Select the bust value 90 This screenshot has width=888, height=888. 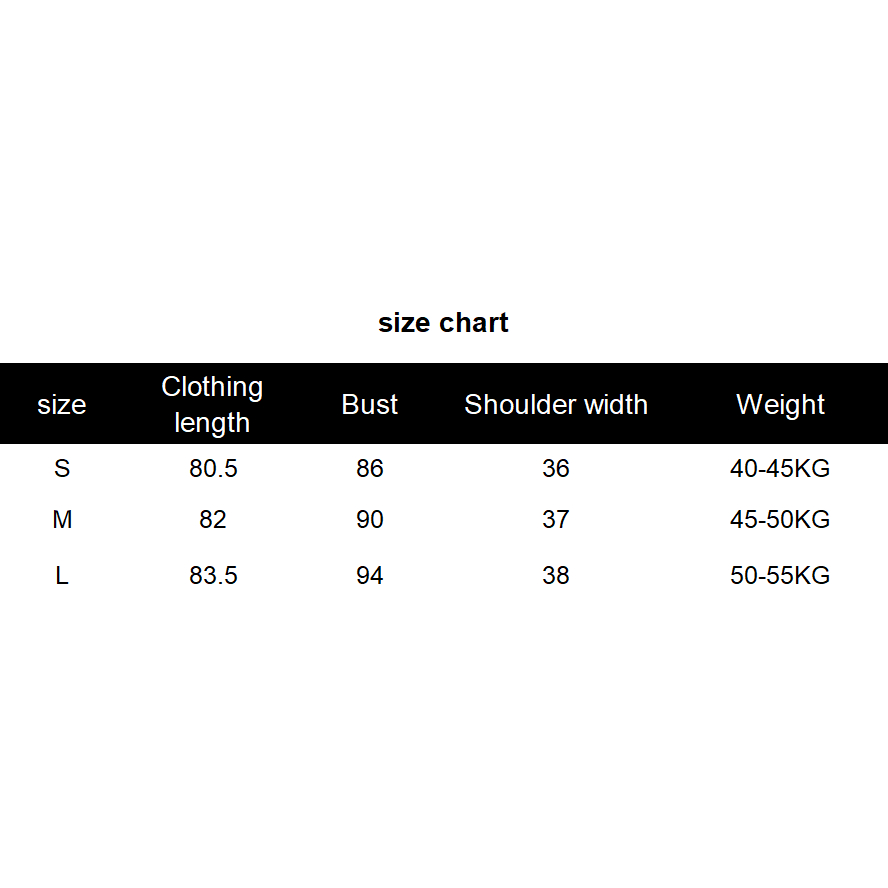370,520
